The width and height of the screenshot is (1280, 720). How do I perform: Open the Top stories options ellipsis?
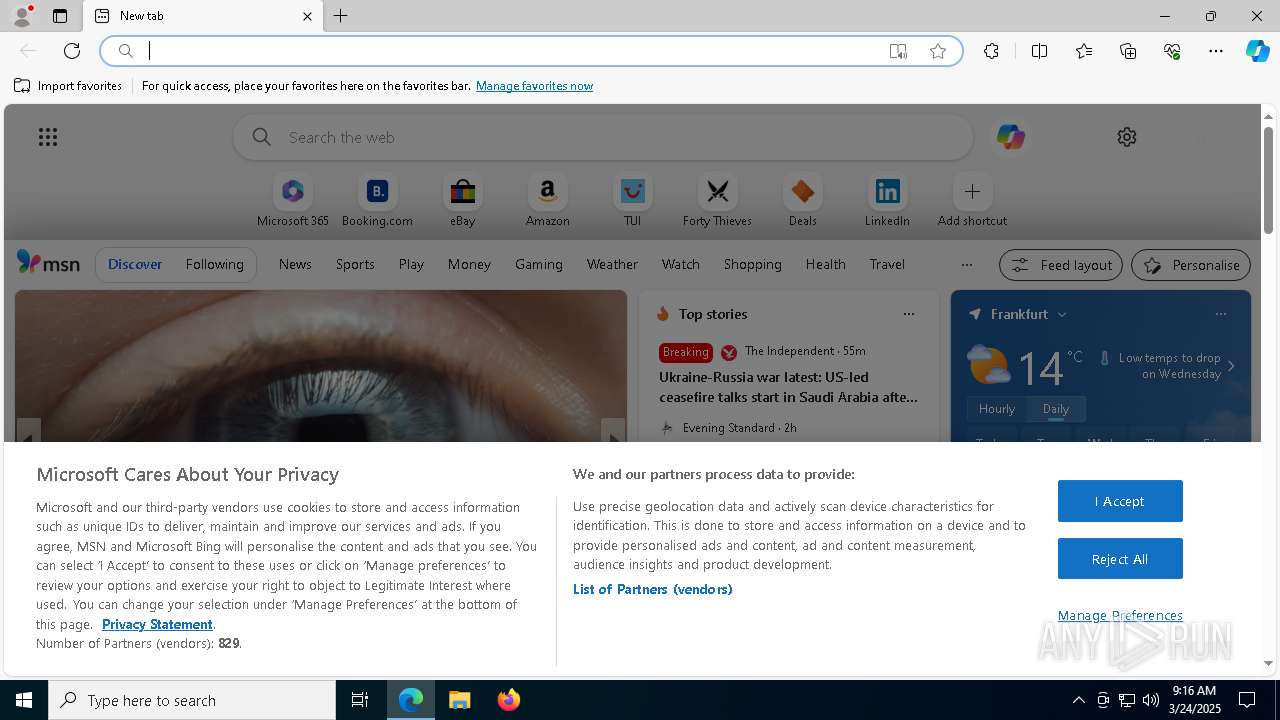[908, 314]
